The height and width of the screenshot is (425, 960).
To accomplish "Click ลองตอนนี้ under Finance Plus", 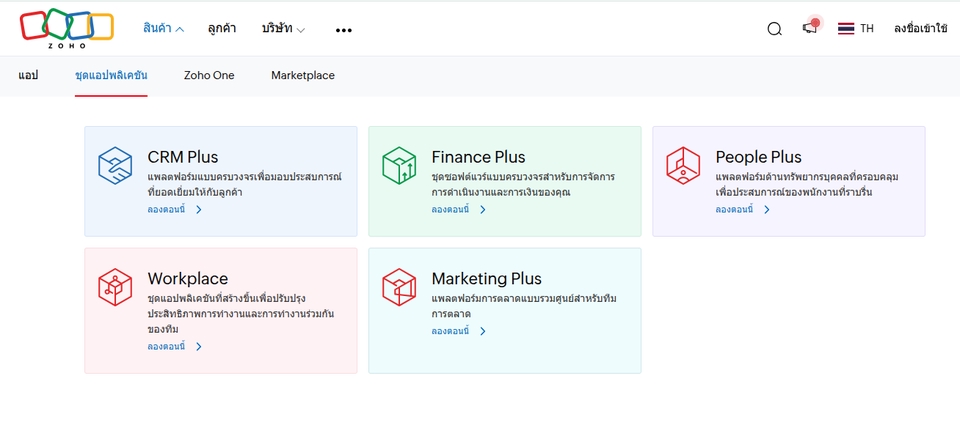I will pyautogui.click(x=450, y=209).
